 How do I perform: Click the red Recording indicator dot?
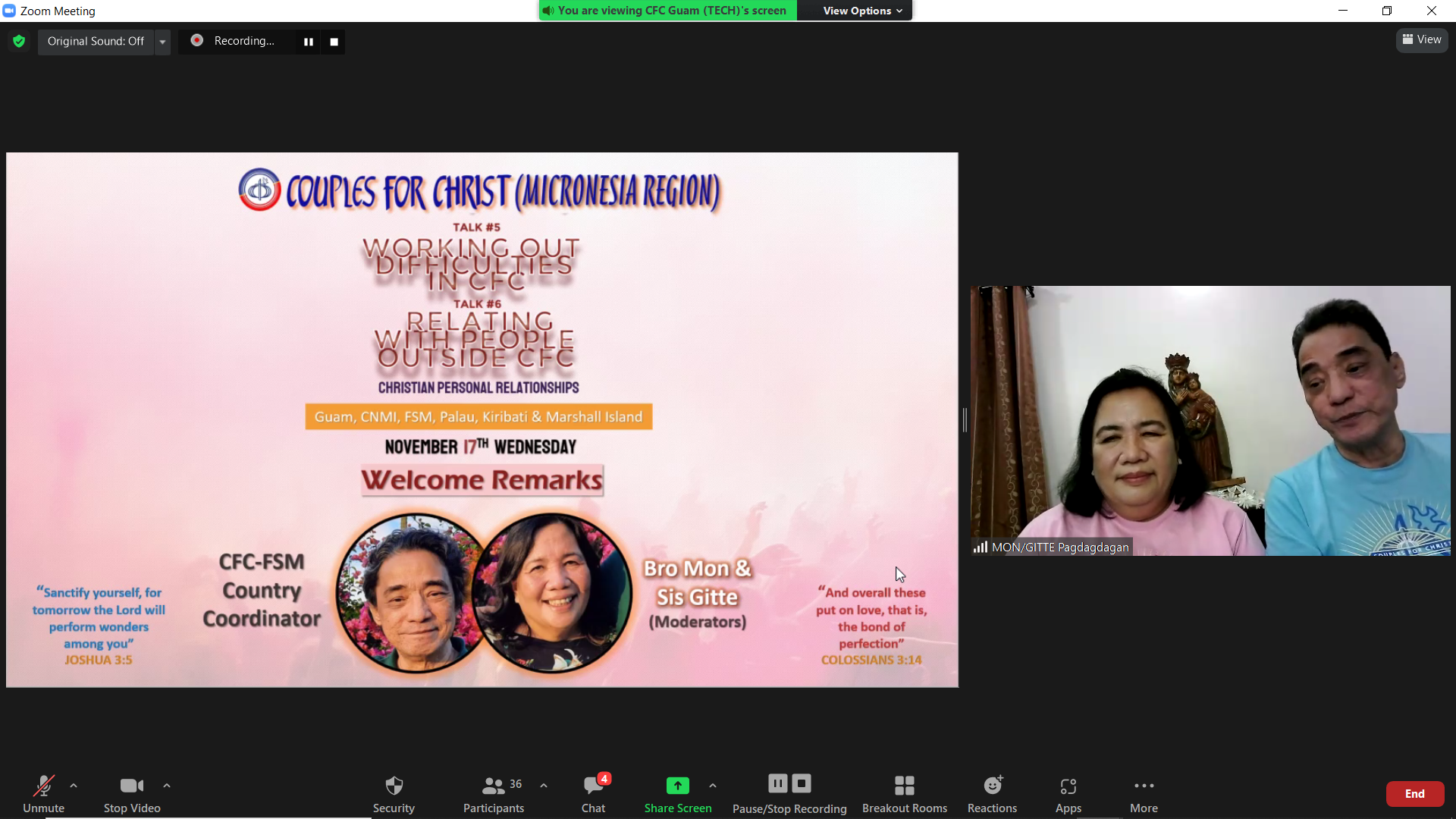coord(196,40)
